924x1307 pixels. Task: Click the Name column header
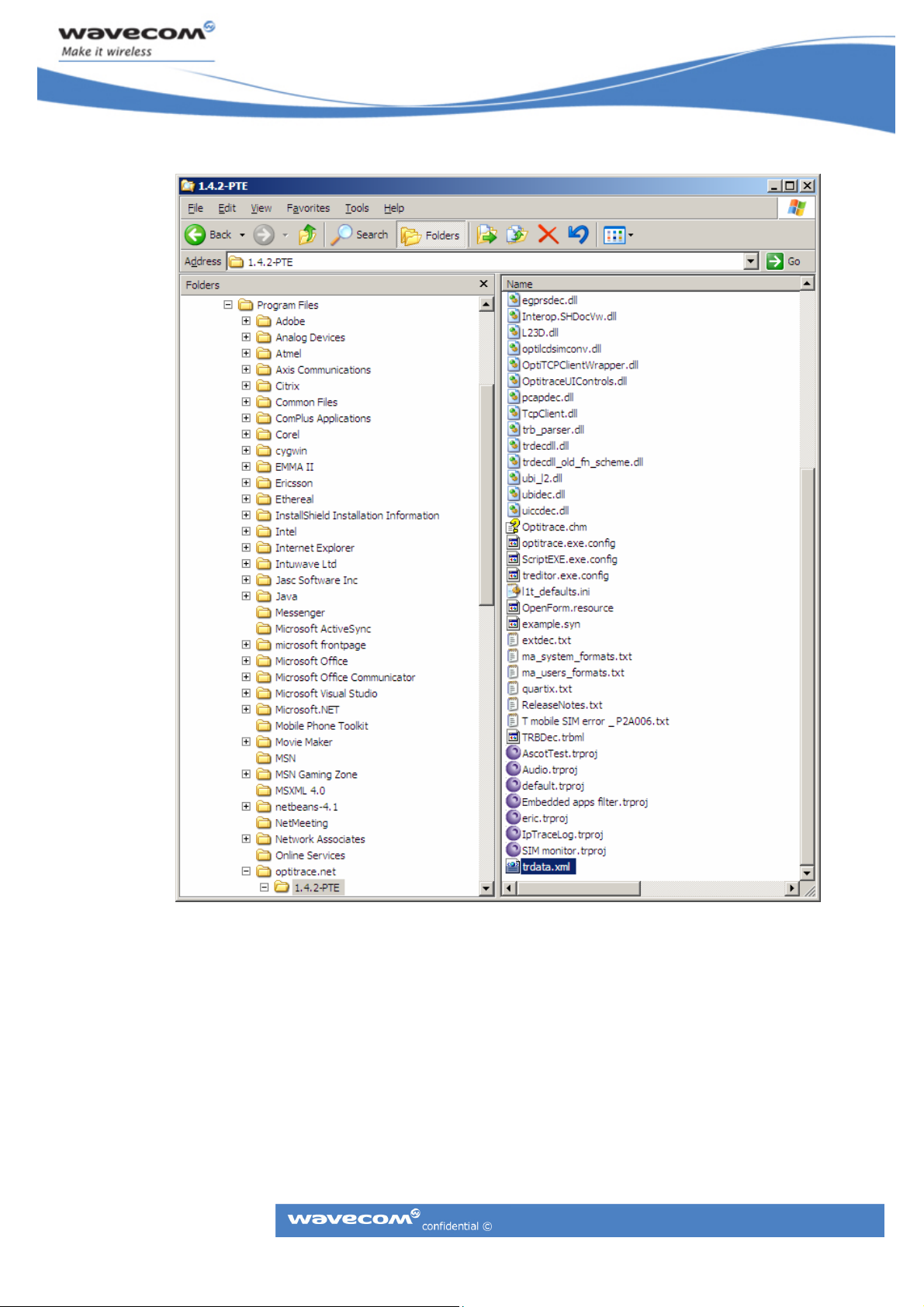(x=652, y=284)
